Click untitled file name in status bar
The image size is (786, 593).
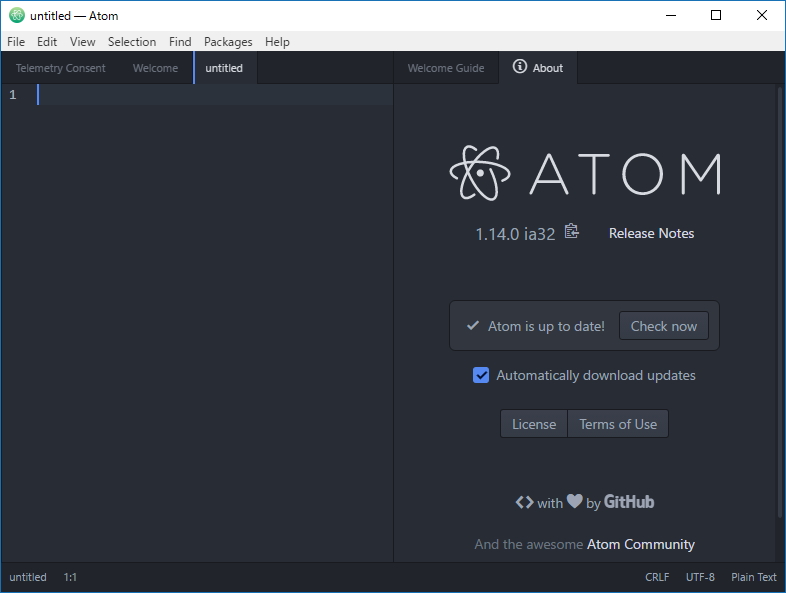[28, 577]
